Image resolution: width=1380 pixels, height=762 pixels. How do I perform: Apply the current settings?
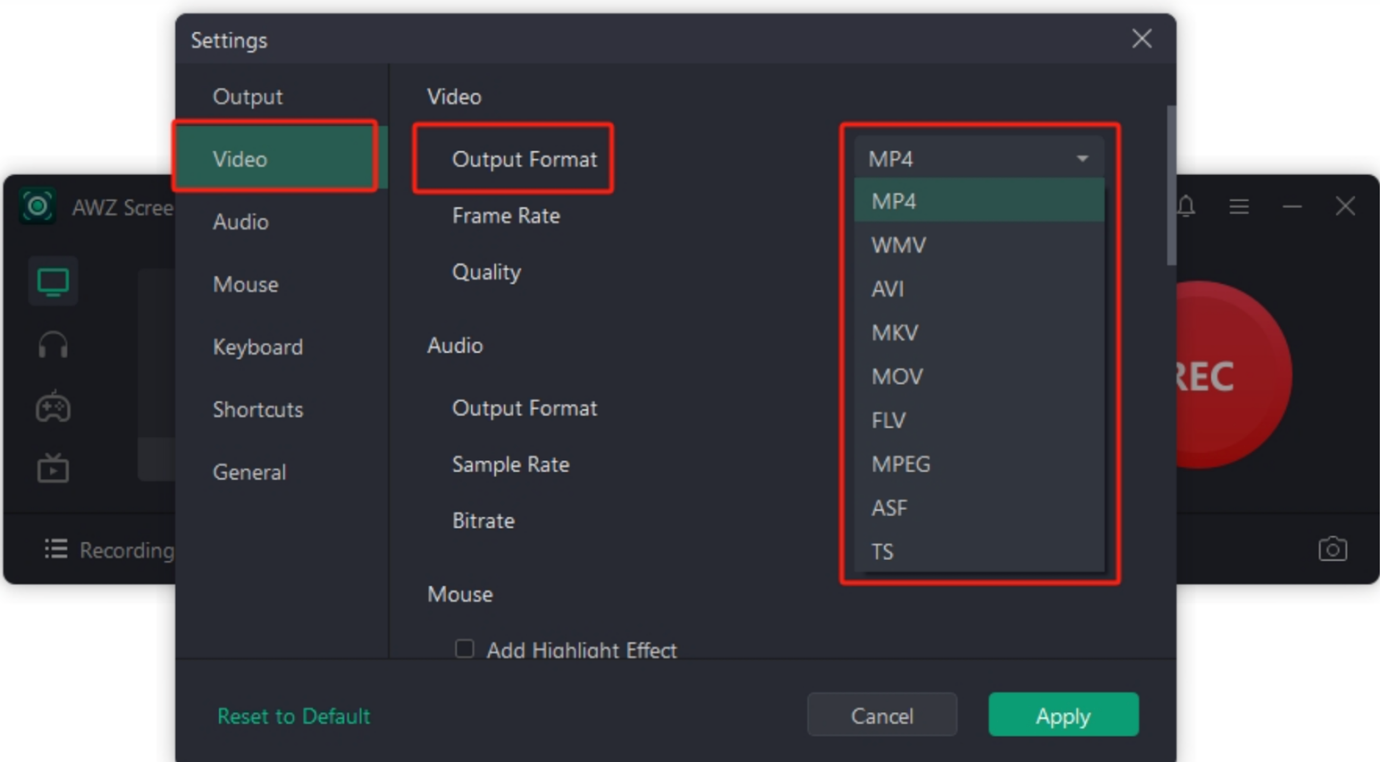pyautogui.click(x=1063, y=715)
